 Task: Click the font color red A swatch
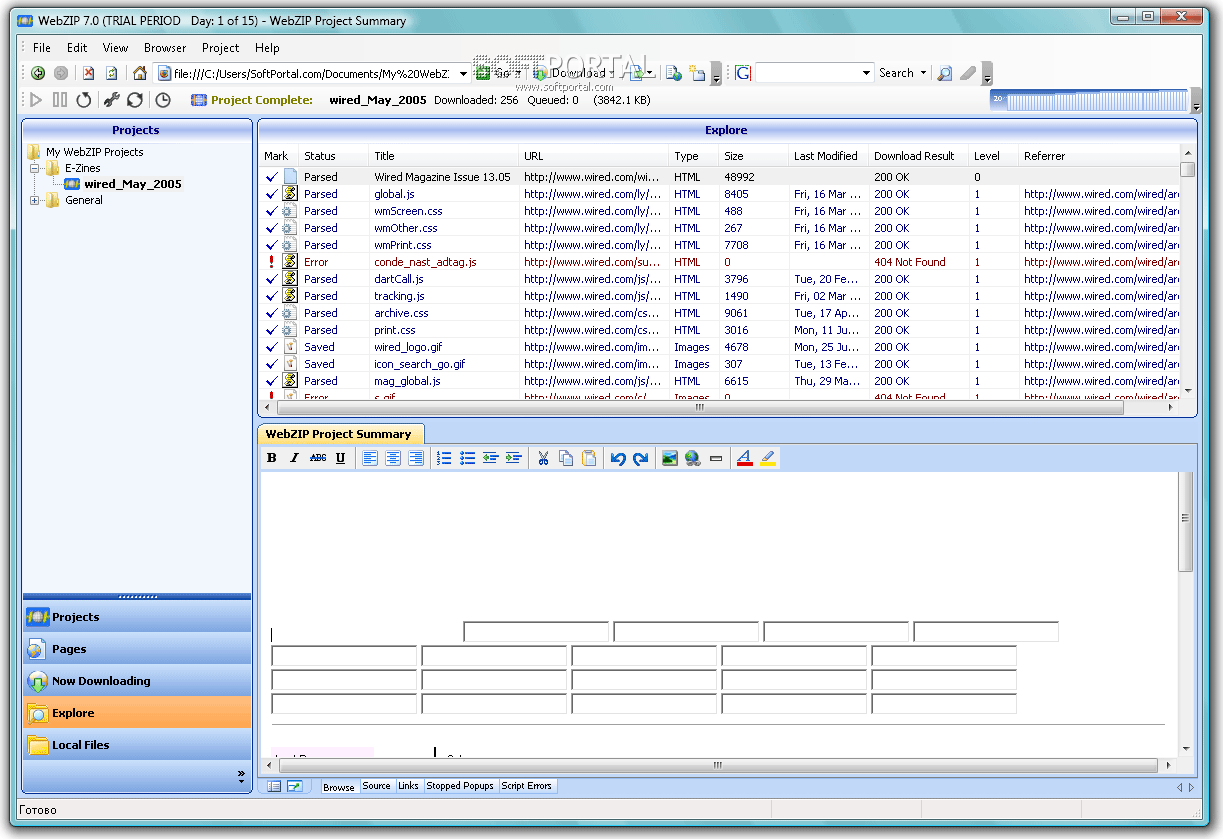tap(744, 458)
